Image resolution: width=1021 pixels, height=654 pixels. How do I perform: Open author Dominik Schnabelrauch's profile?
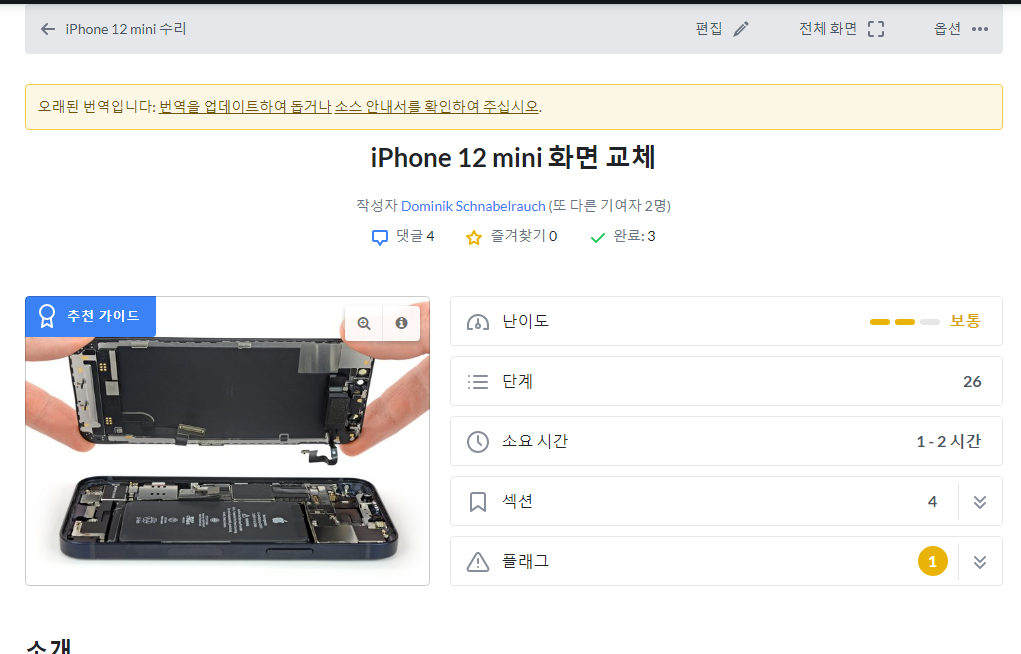[x=473, y=206]
